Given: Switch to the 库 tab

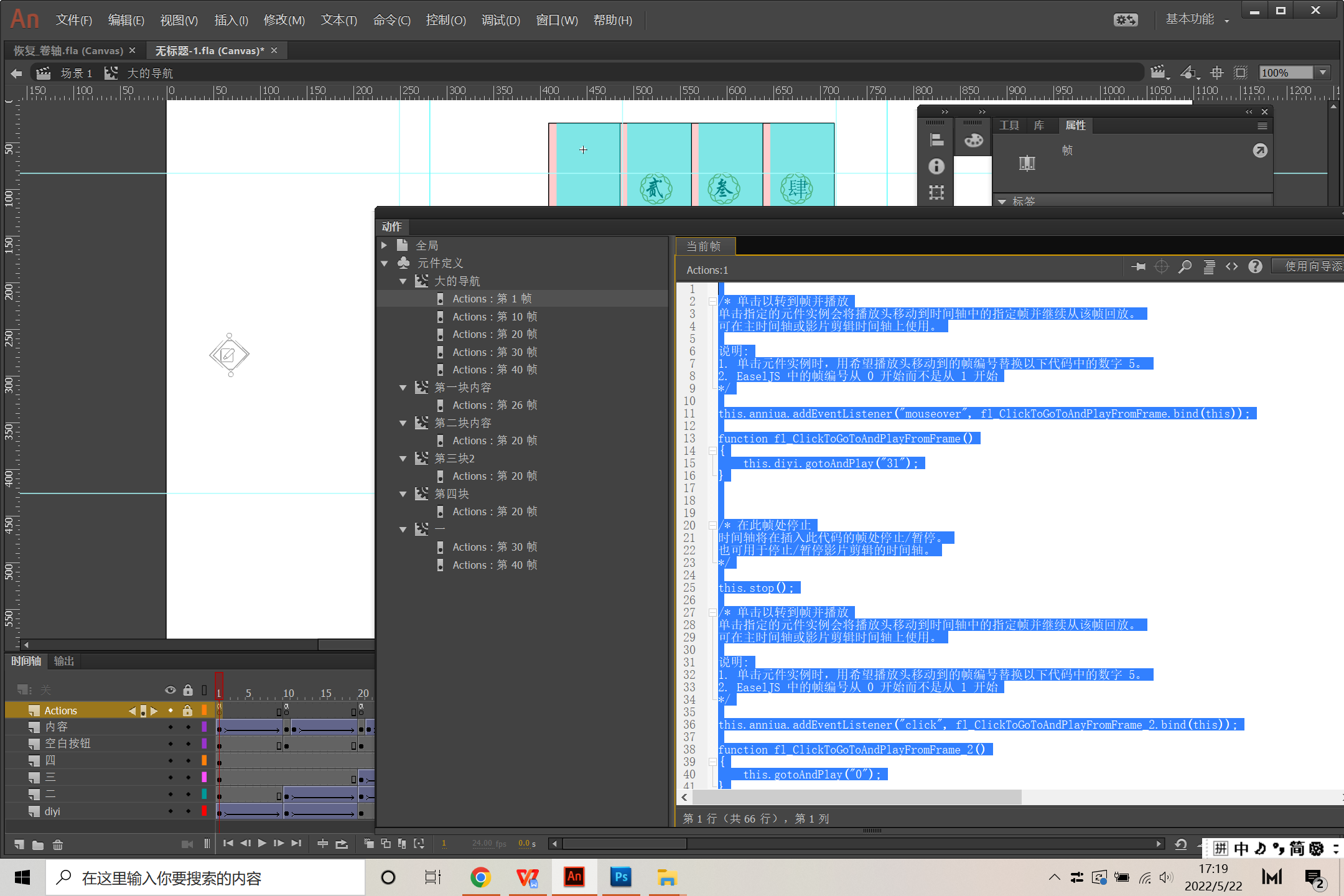Looking at the screenshot, I should (x=1038, y=126).
